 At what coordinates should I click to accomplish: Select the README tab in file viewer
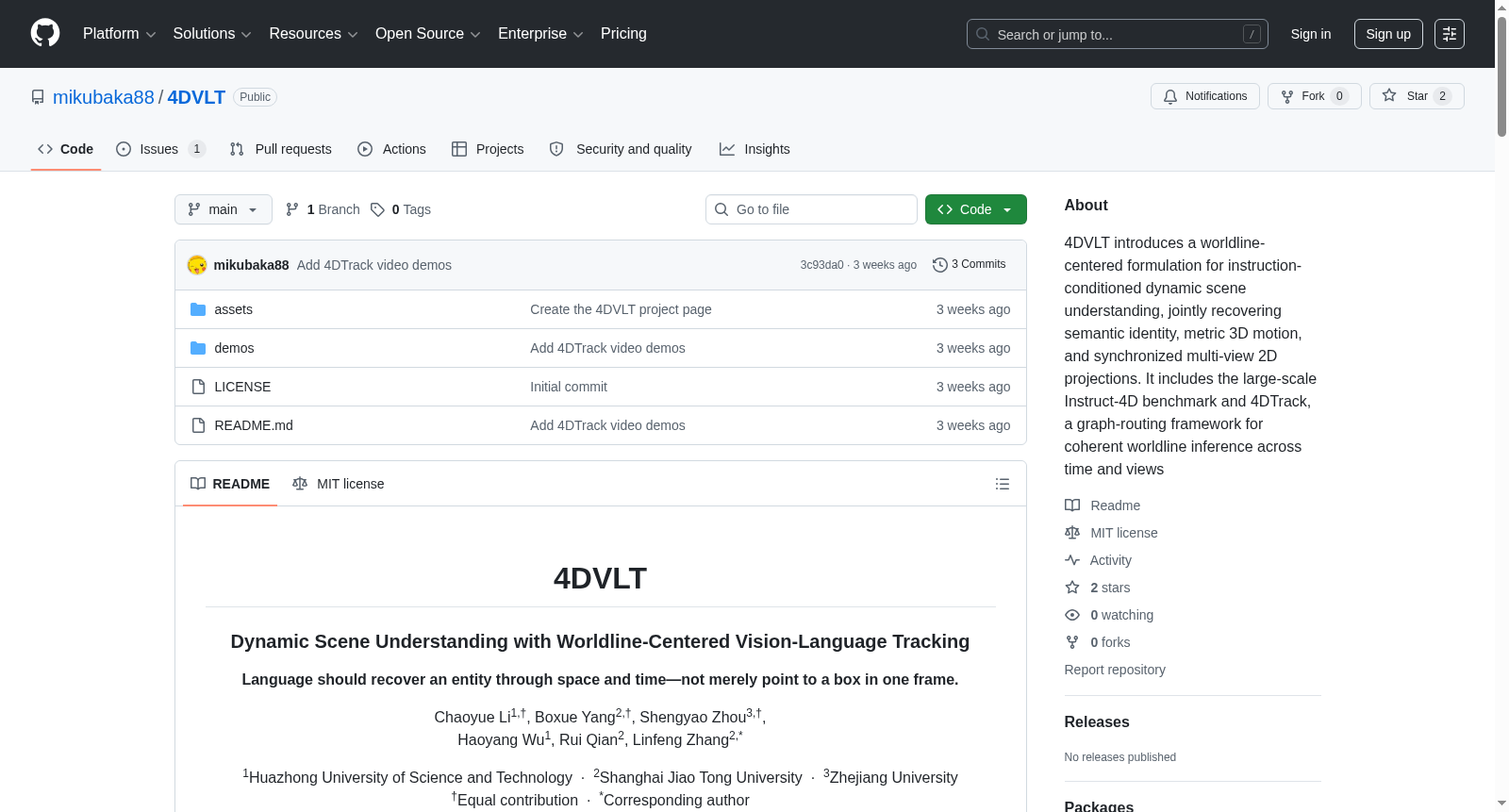[230, 484]
